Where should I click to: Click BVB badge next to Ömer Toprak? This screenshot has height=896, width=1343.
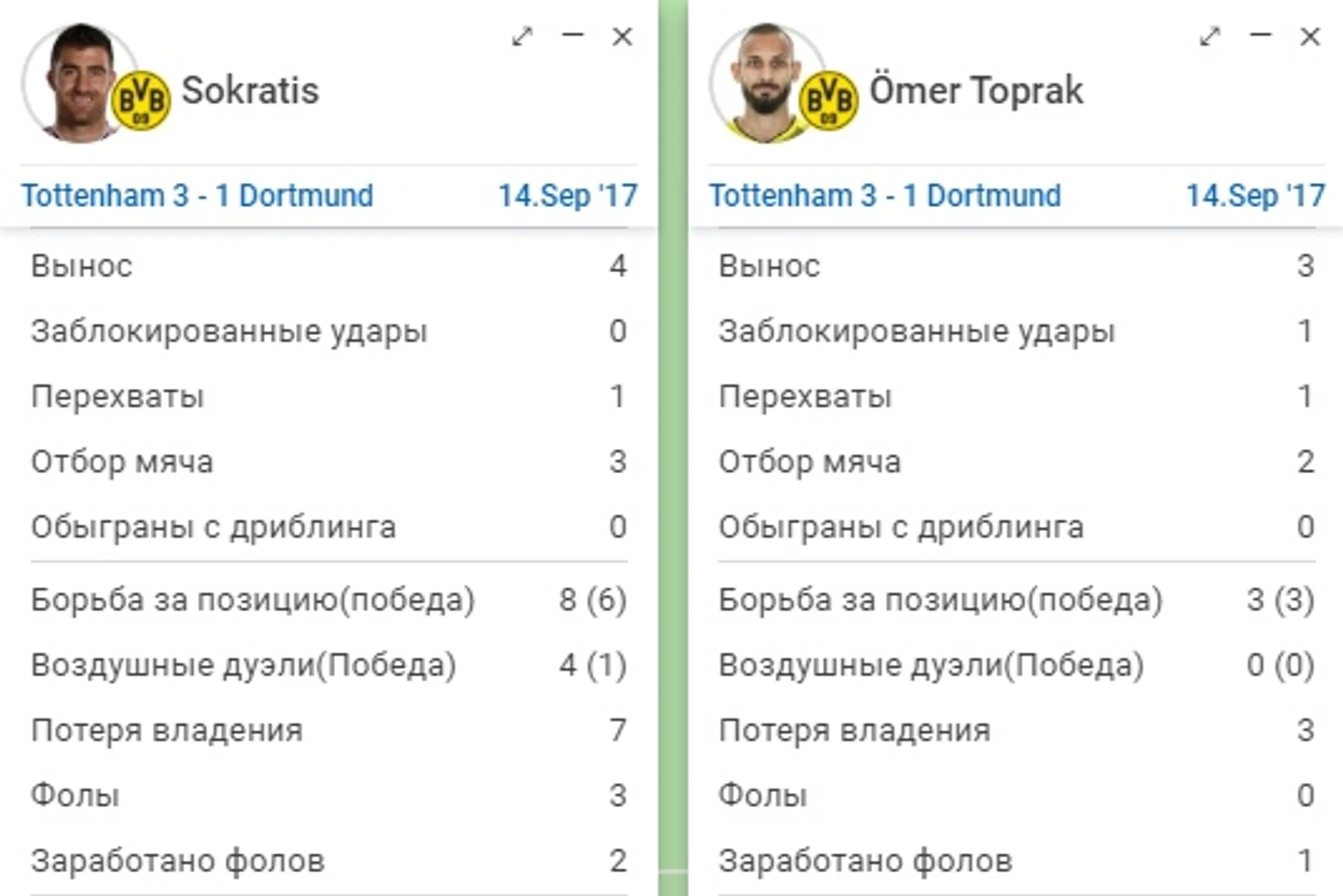click(x=828, y=100)
